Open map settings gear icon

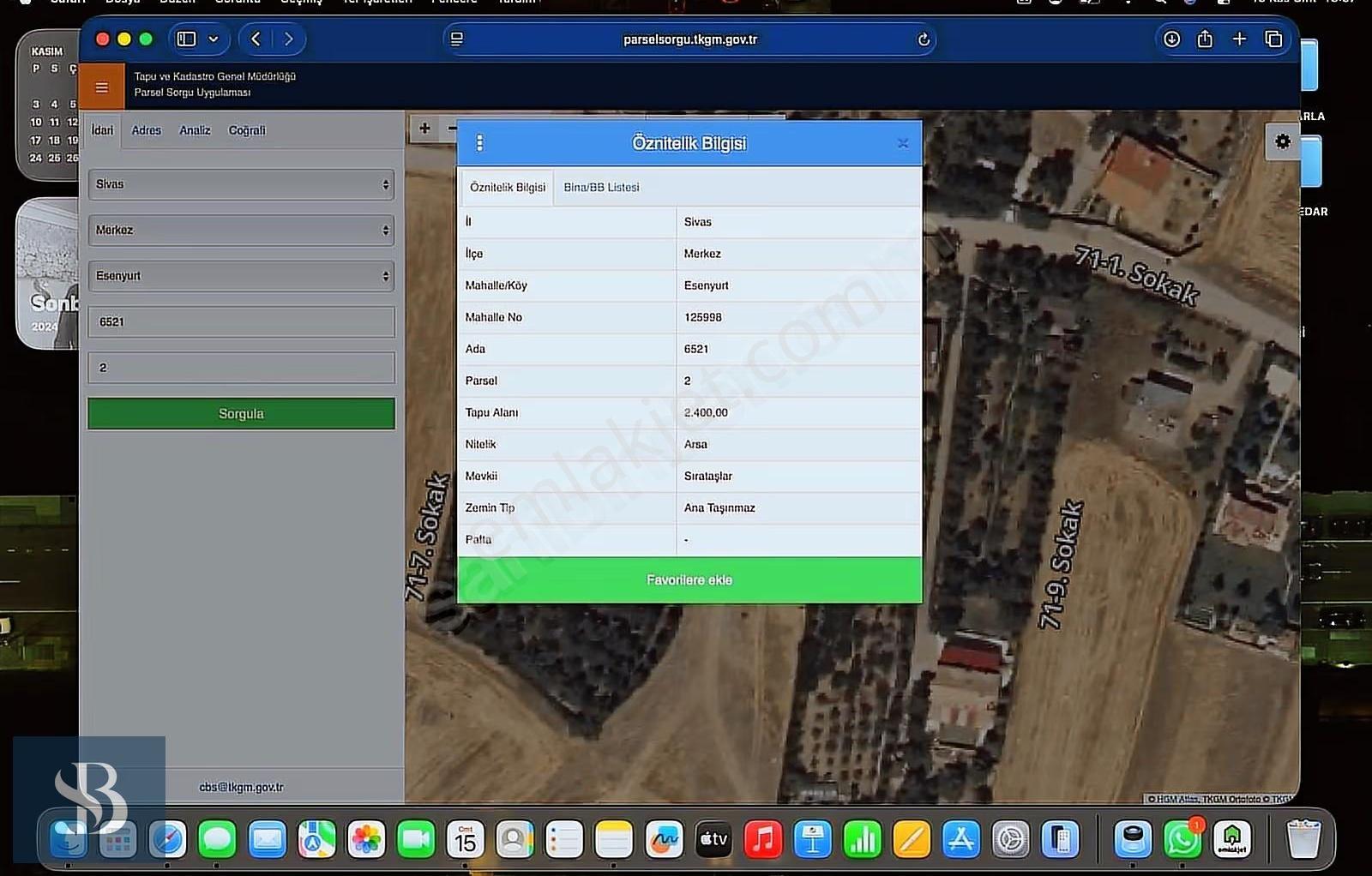pos(1282,141)
